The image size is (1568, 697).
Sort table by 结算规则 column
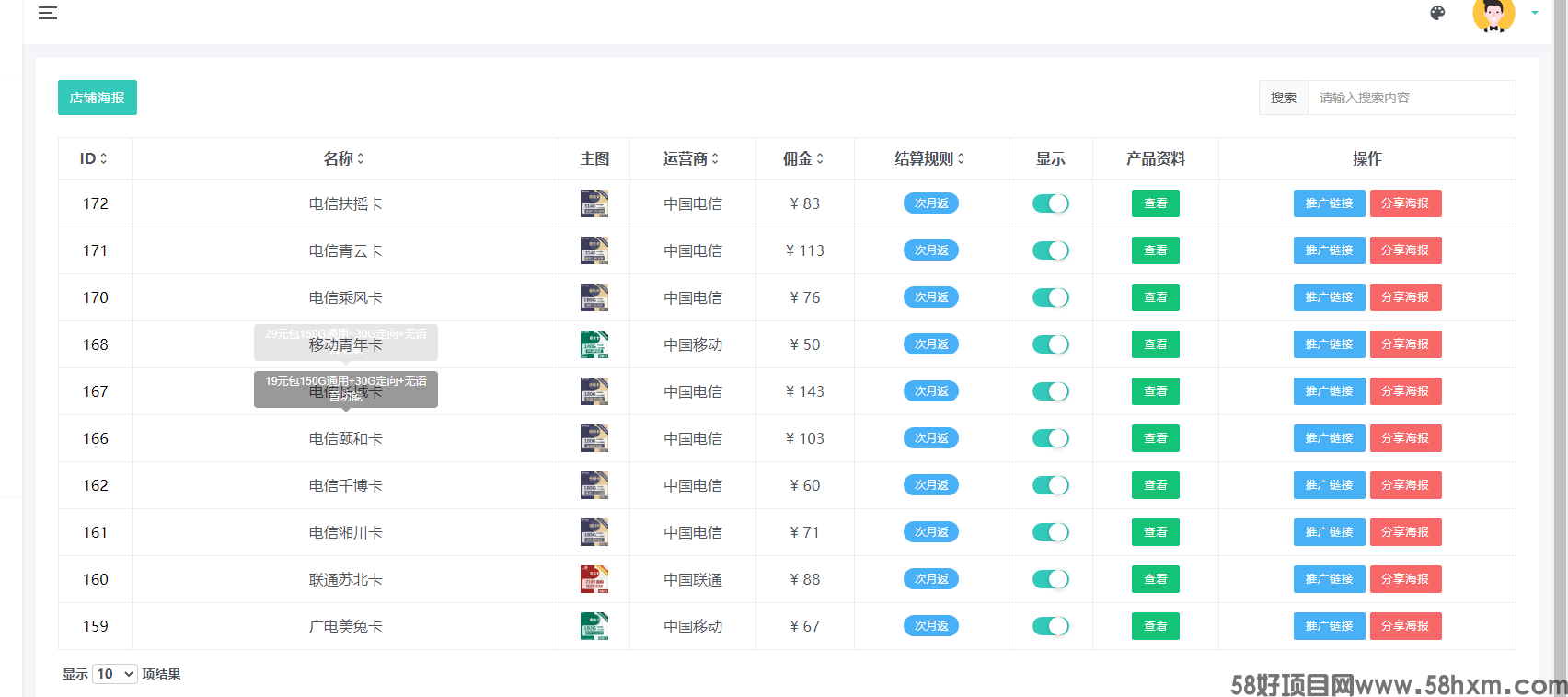[x=930, y=158]
